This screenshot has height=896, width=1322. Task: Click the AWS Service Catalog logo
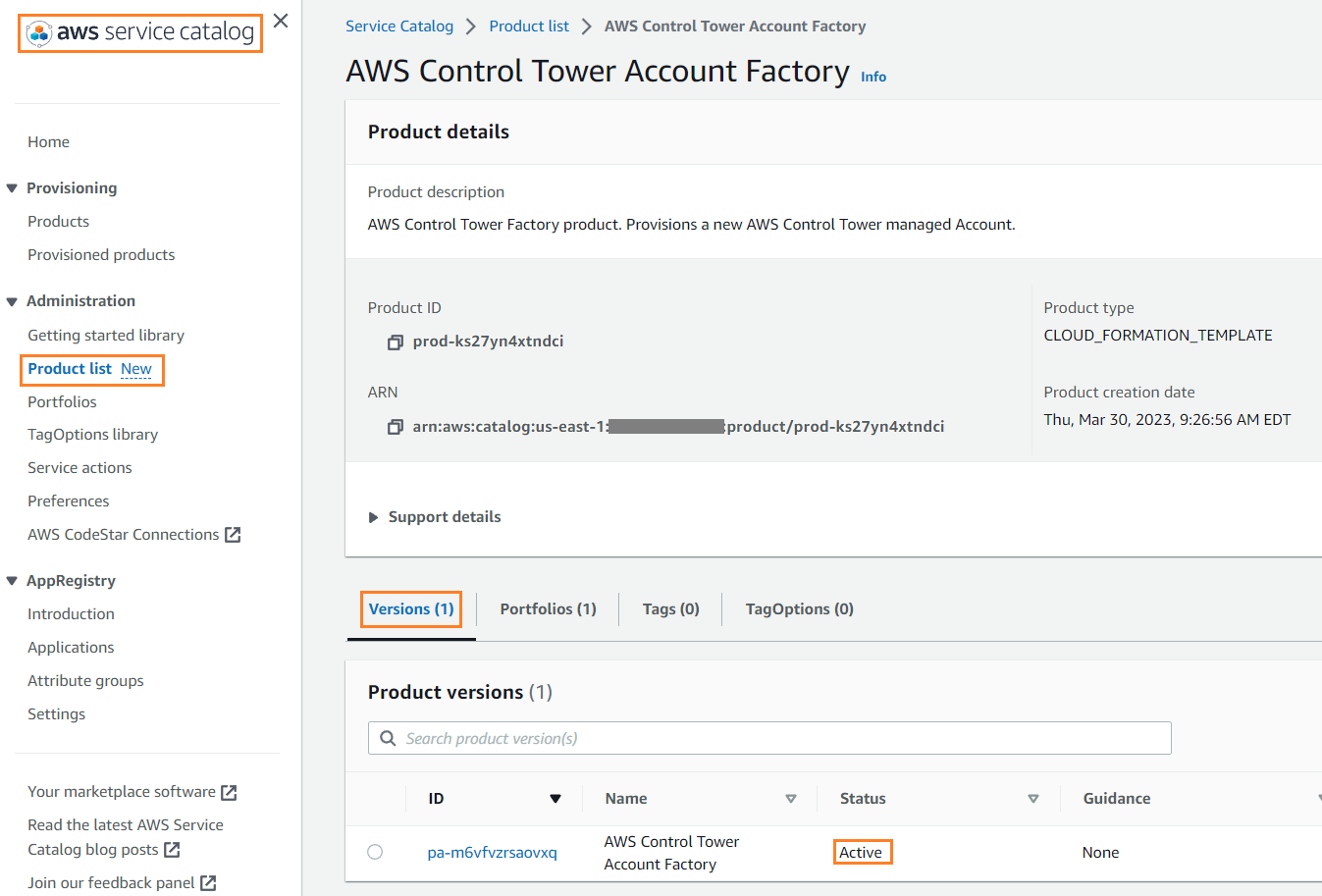tap(140, 32)
